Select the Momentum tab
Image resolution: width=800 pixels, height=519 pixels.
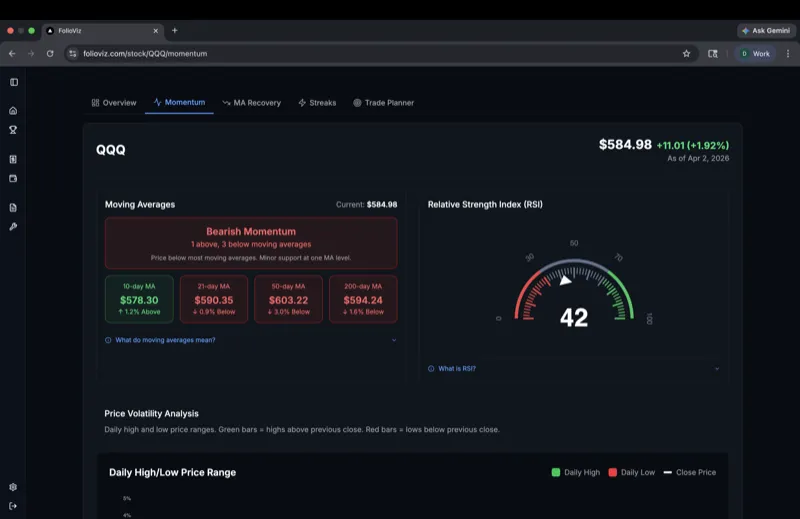click(179, 102)
